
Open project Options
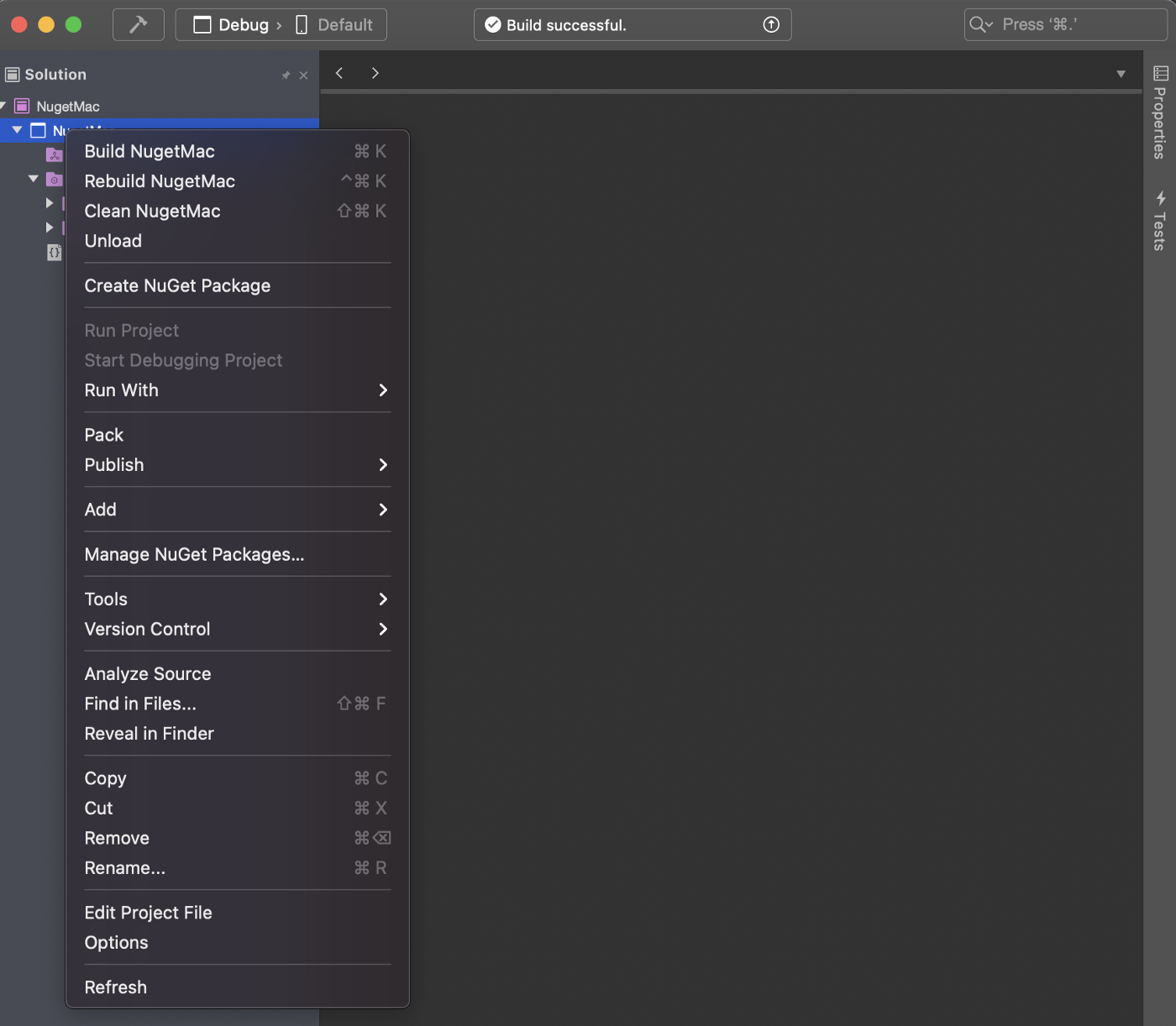coord(238,943)
